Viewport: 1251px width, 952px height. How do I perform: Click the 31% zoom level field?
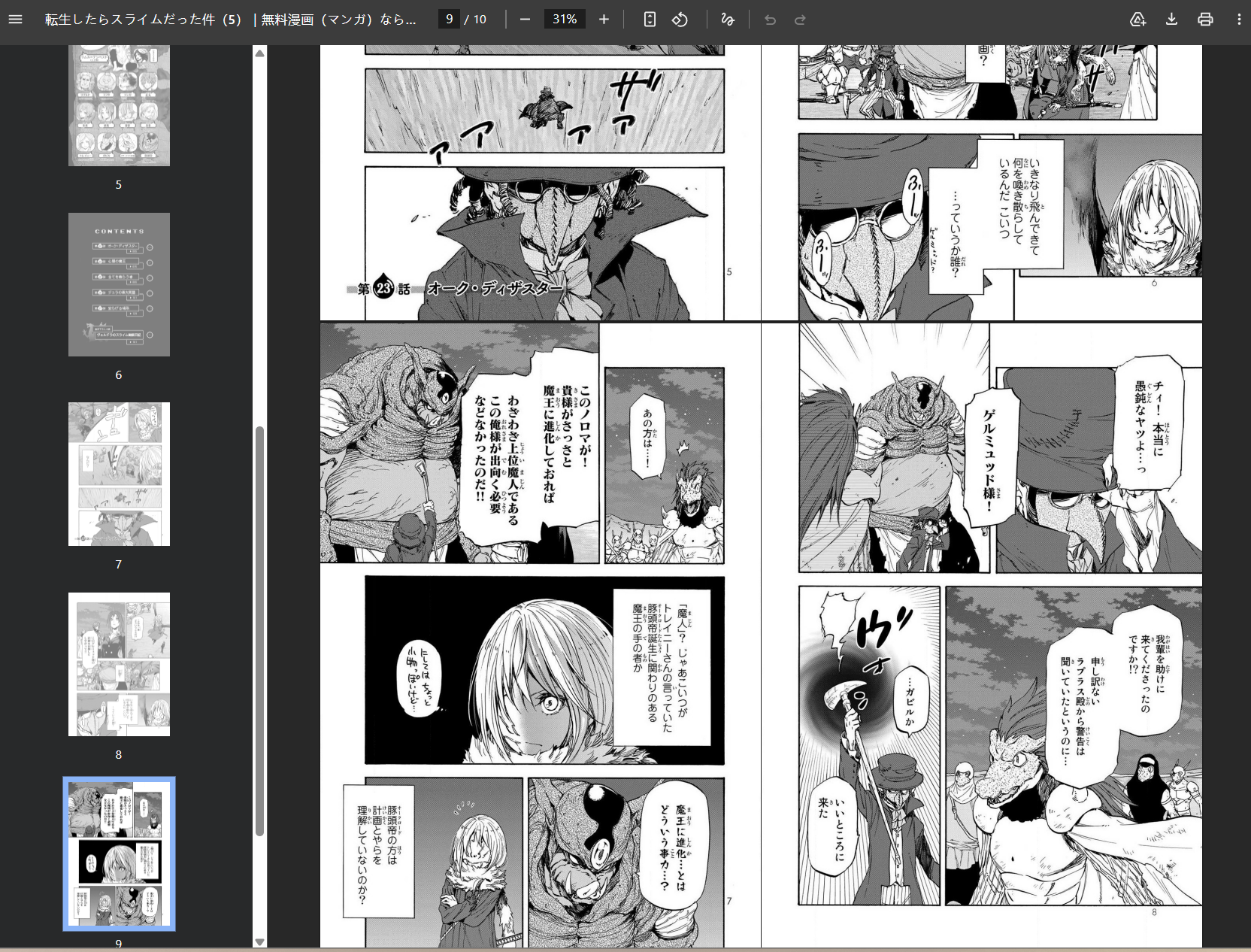[565, 20]
